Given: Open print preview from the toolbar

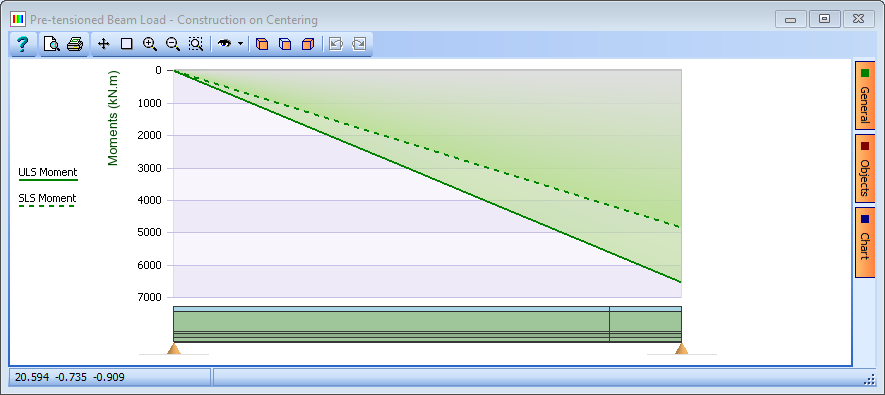Looking at the screenshot, I should pos(51,44).
